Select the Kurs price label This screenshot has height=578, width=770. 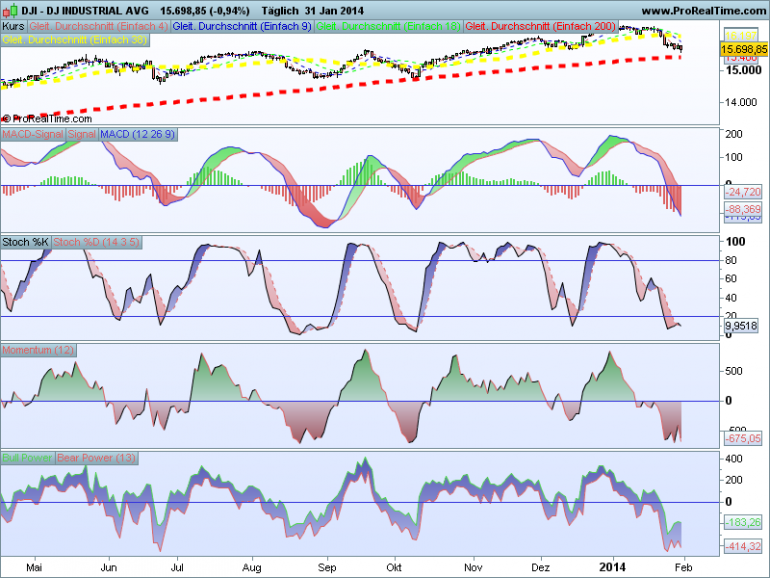click(x=13, y=27)
